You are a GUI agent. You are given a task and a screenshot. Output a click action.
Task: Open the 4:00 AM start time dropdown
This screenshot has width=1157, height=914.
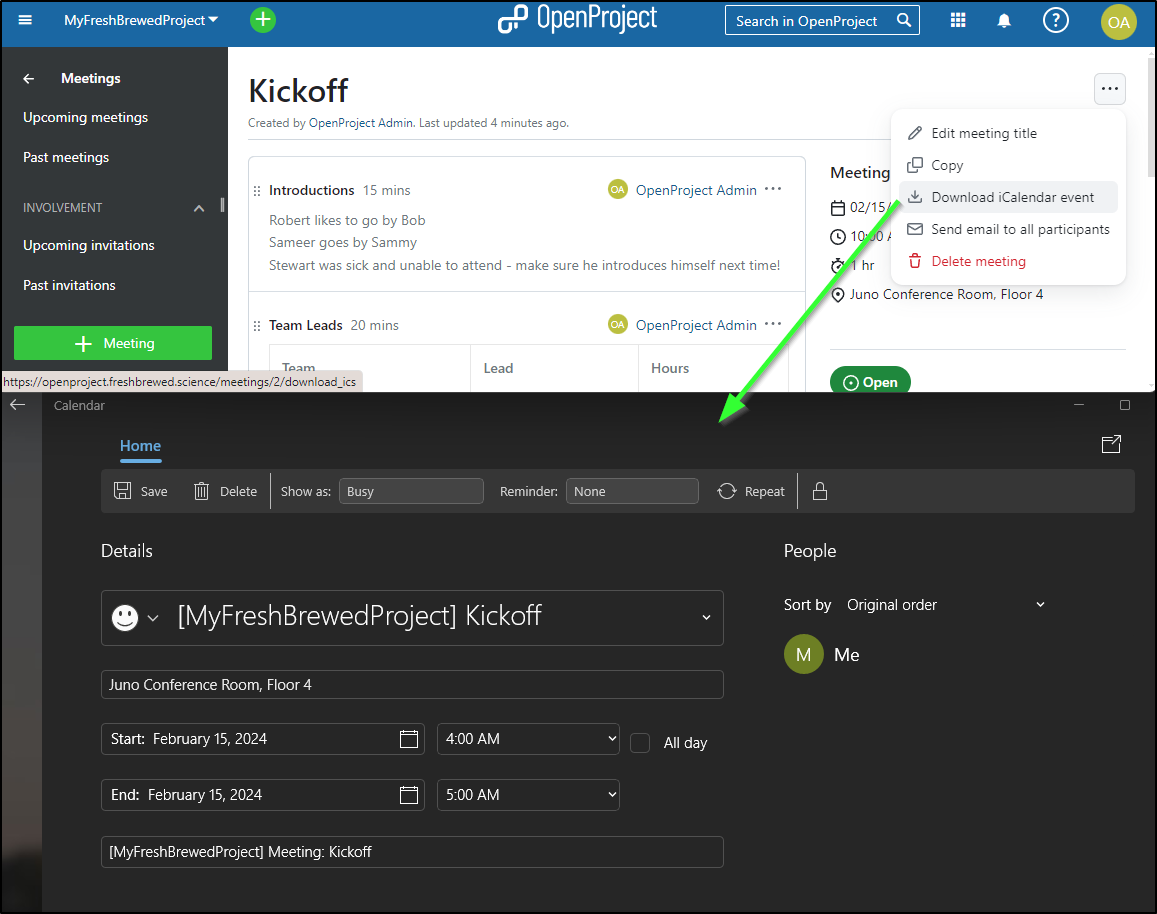point(528,739)
